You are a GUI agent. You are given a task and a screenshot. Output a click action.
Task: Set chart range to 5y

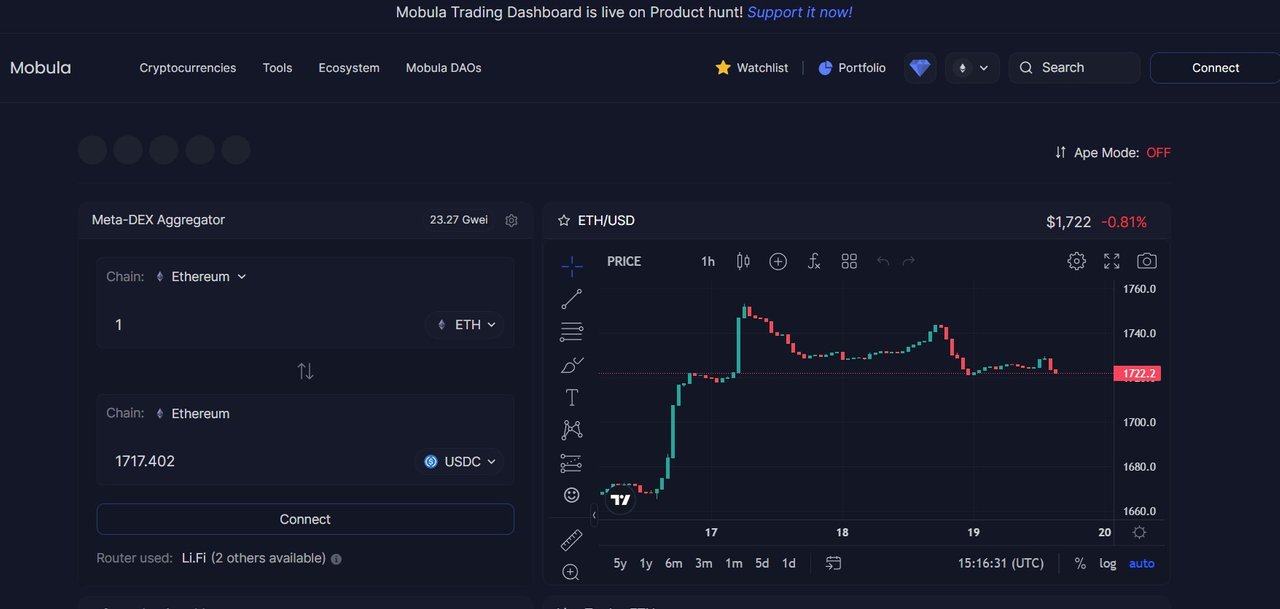pyautogui.click(x=620, y=563)
